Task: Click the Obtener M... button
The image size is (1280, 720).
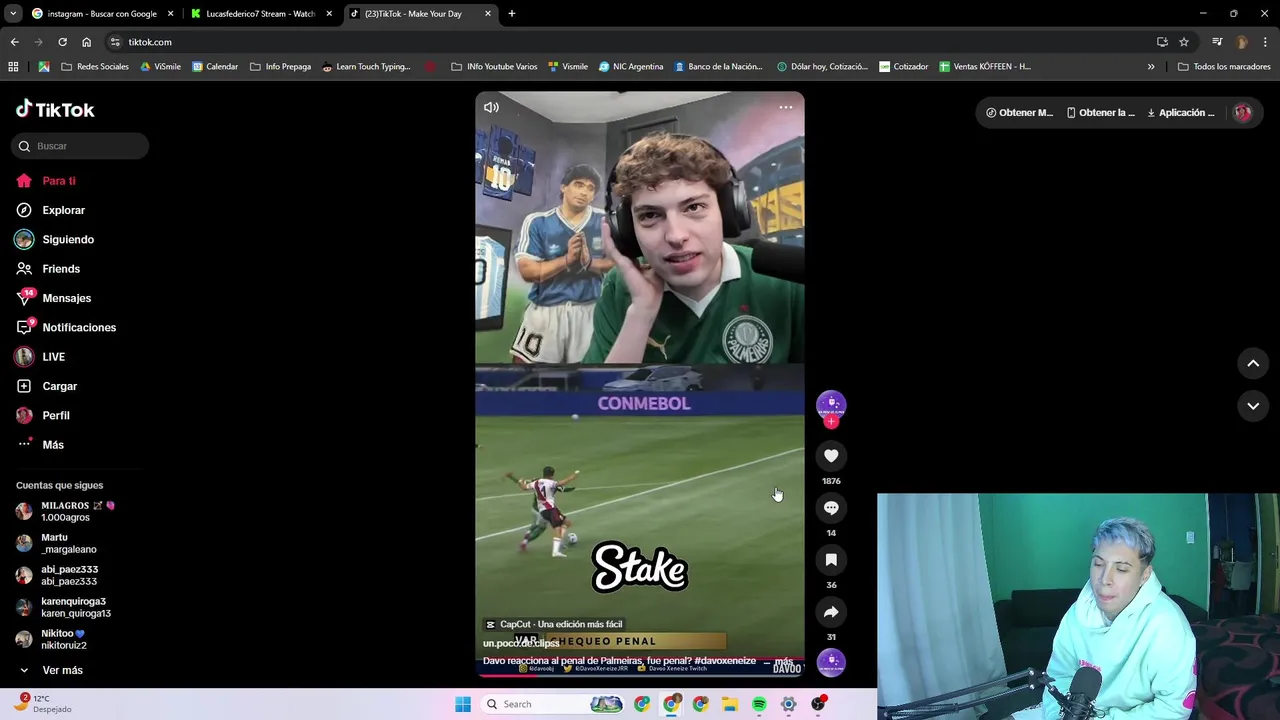Action: pos(1019,113)
